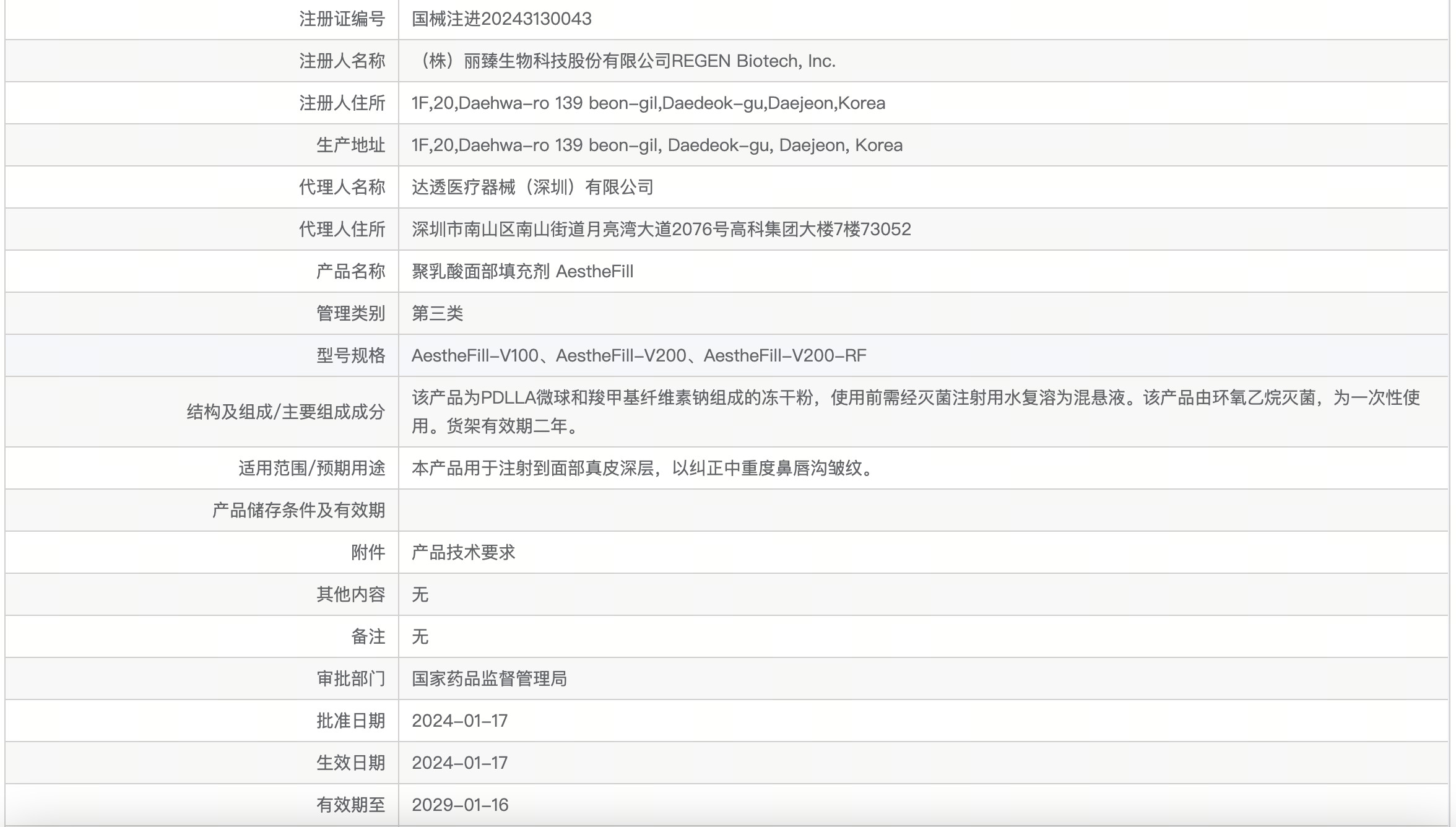Select the 其他内容 label
This screenshot has height=827, width=1456.
[351, 594]
